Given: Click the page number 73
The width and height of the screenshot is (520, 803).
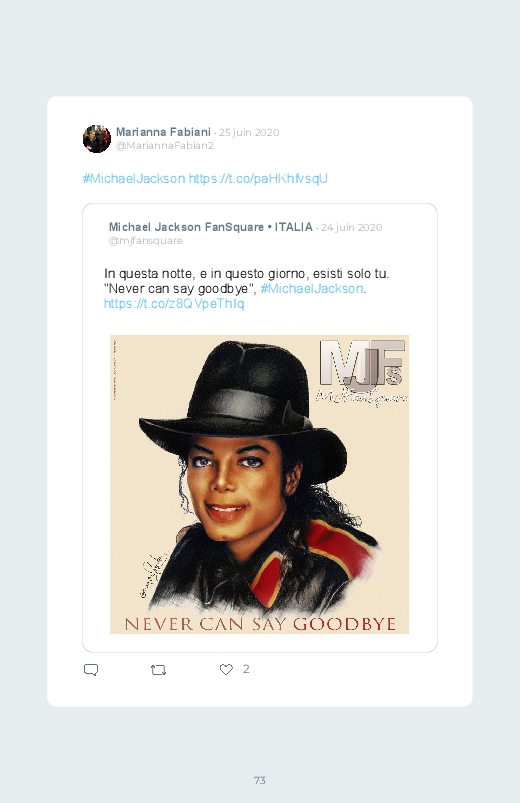Looking at the screenshot, I should [x=260, y=780].
